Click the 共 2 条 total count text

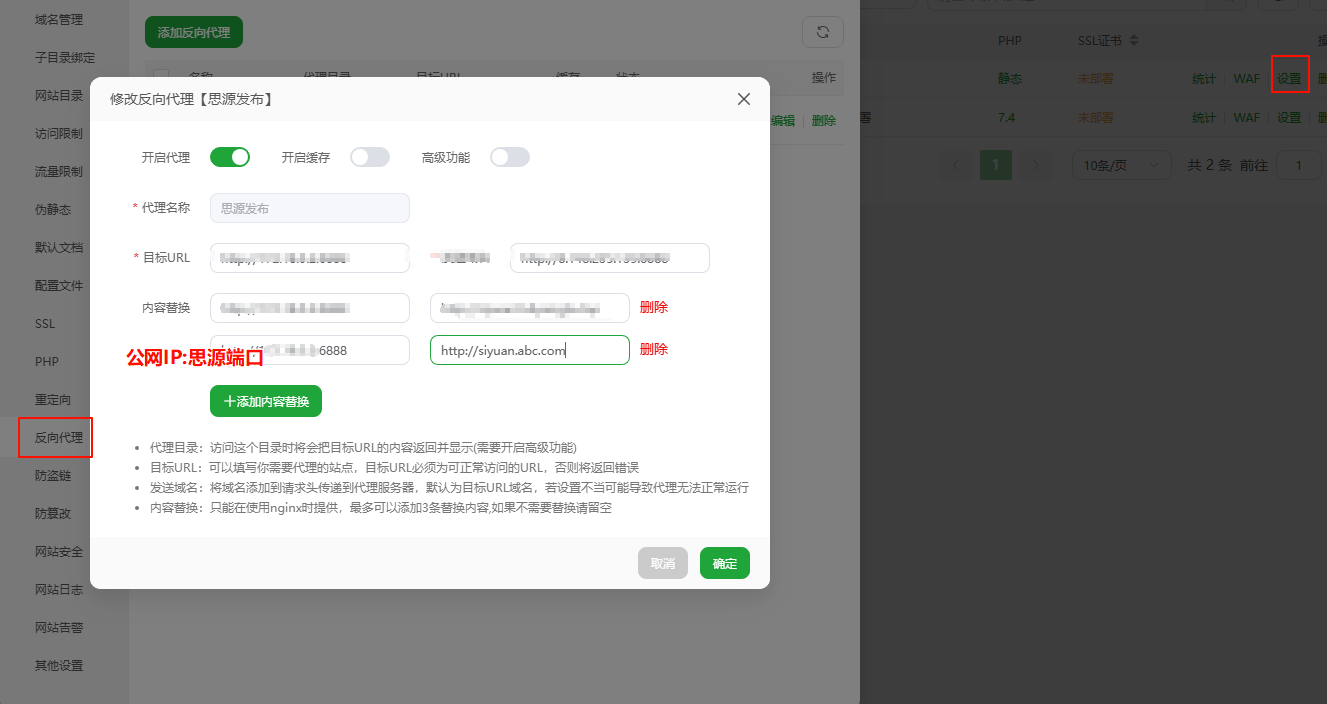click(1210, 165)
